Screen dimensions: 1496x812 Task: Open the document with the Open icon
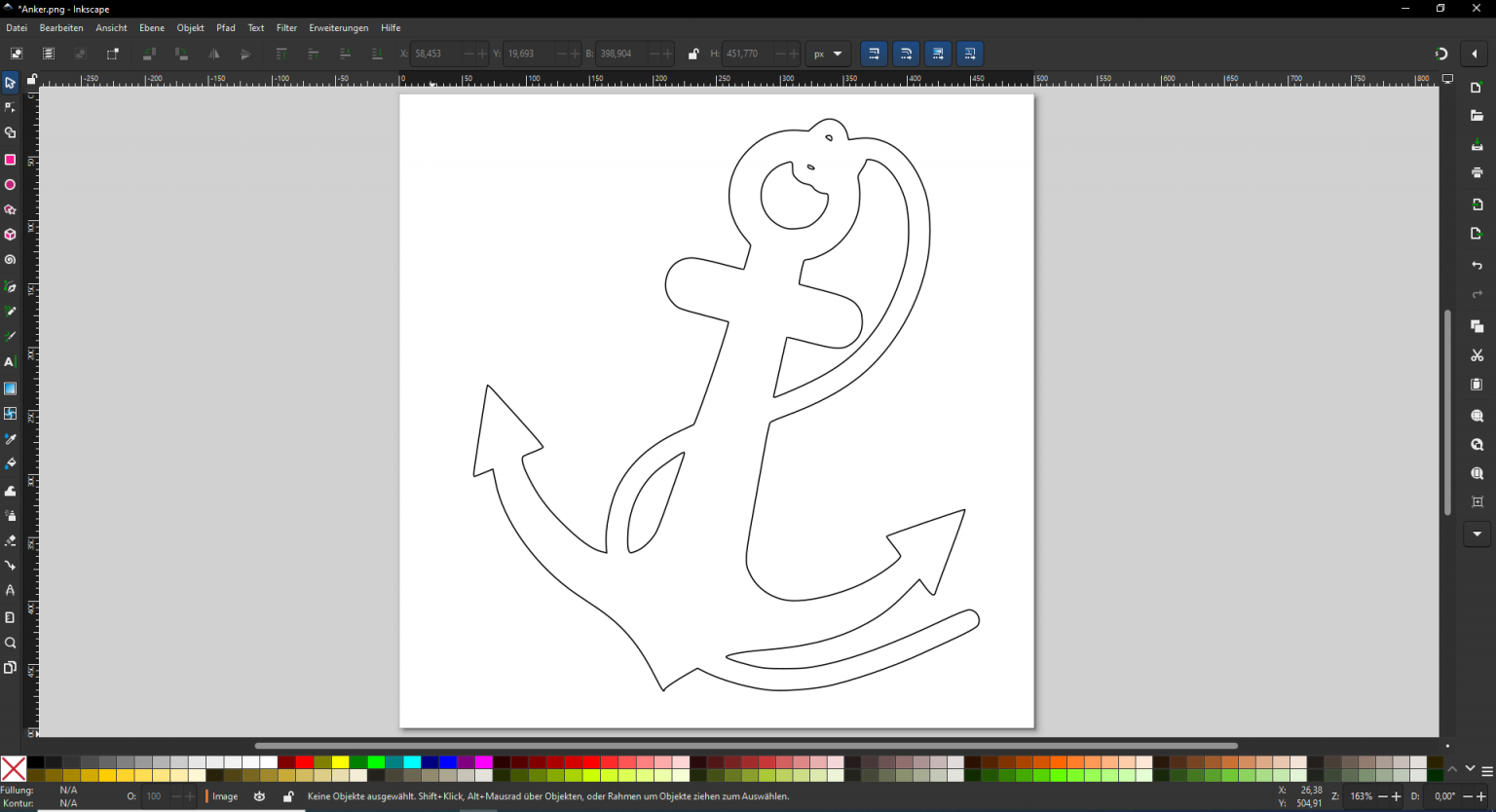(x=1477, y=115)
